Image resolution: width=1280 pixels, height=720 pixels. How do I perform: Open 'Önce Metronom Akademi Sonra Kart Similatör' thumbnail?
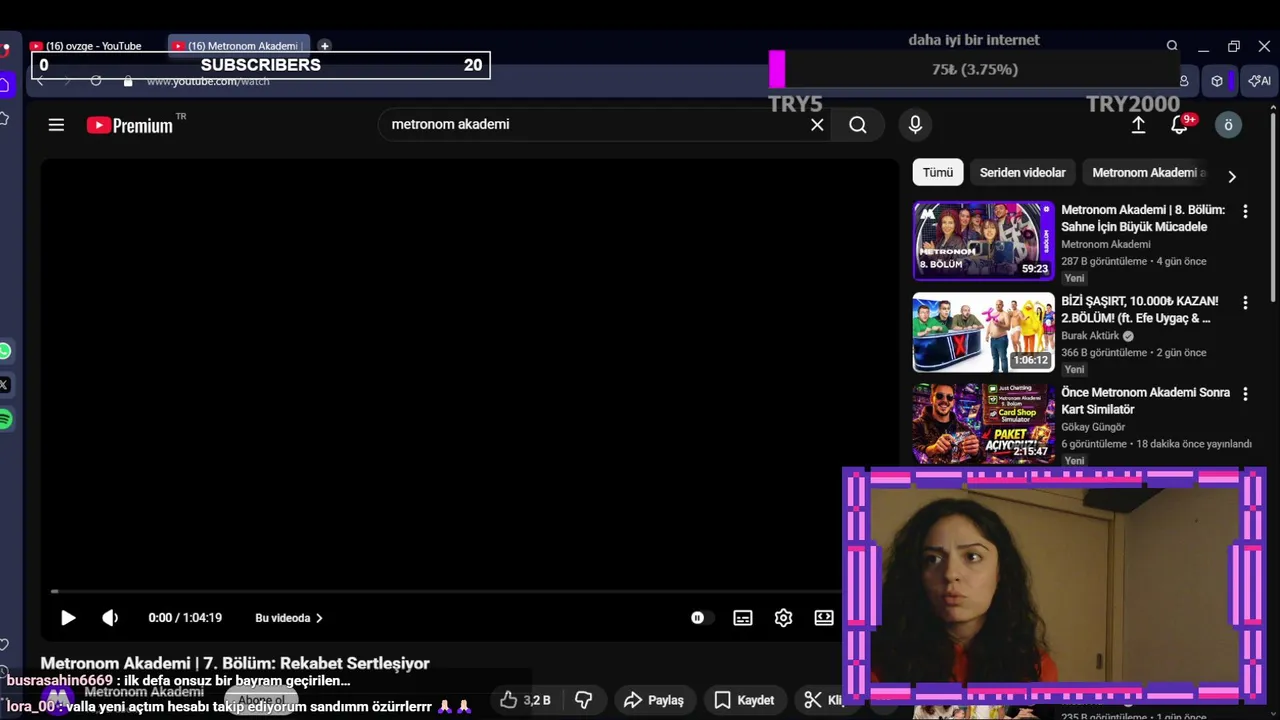[984, 424]
